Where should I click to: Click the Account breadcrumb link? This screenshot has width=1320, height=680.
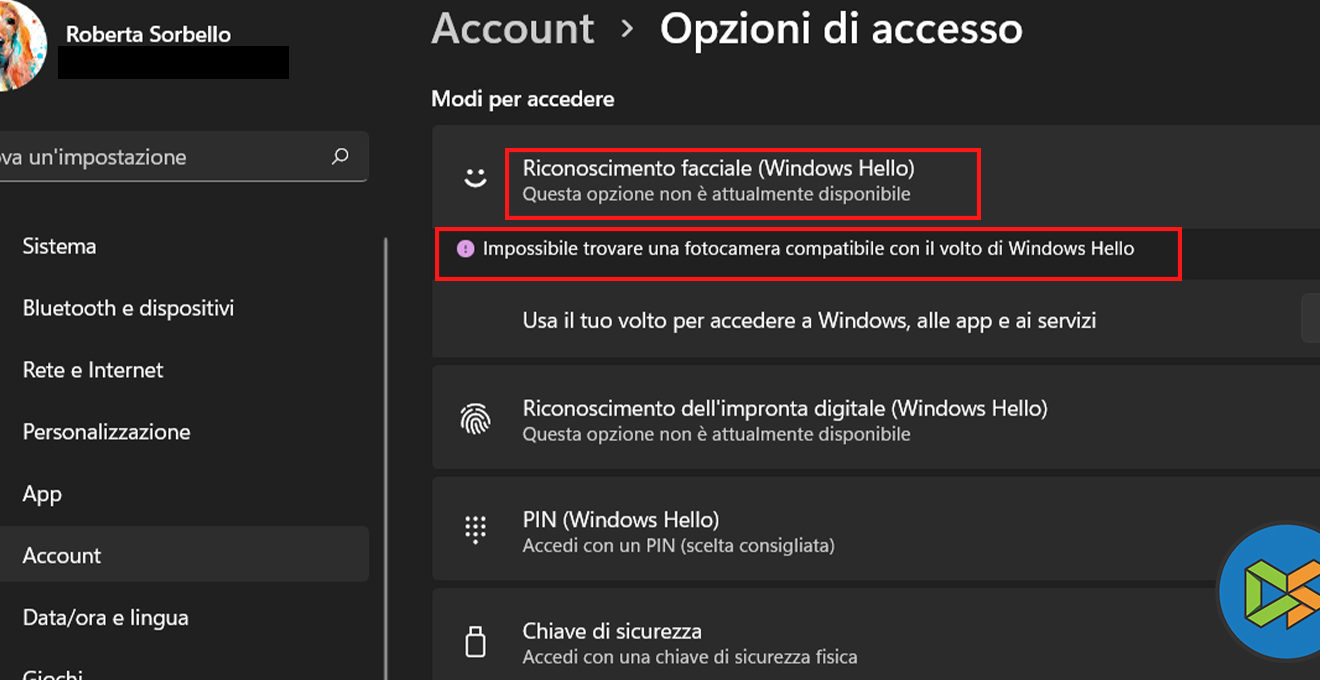(x=512, y=29)
